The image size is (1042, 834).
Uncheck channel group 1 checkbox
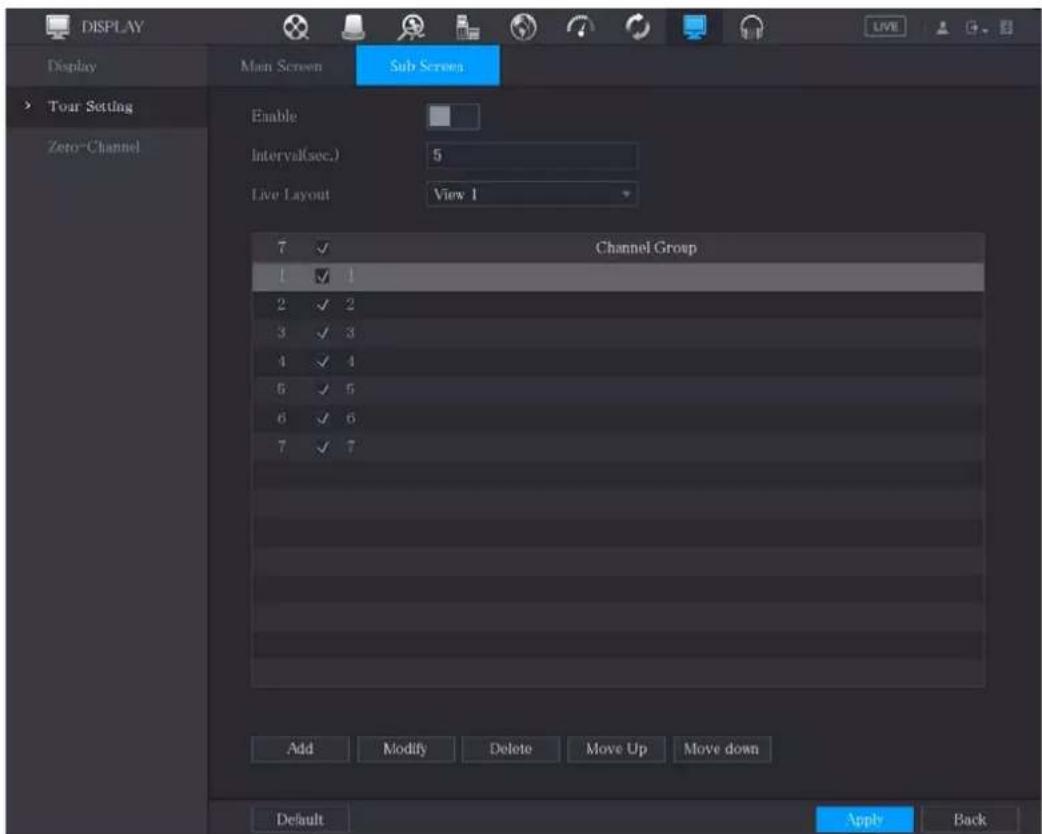coord(322,276)
